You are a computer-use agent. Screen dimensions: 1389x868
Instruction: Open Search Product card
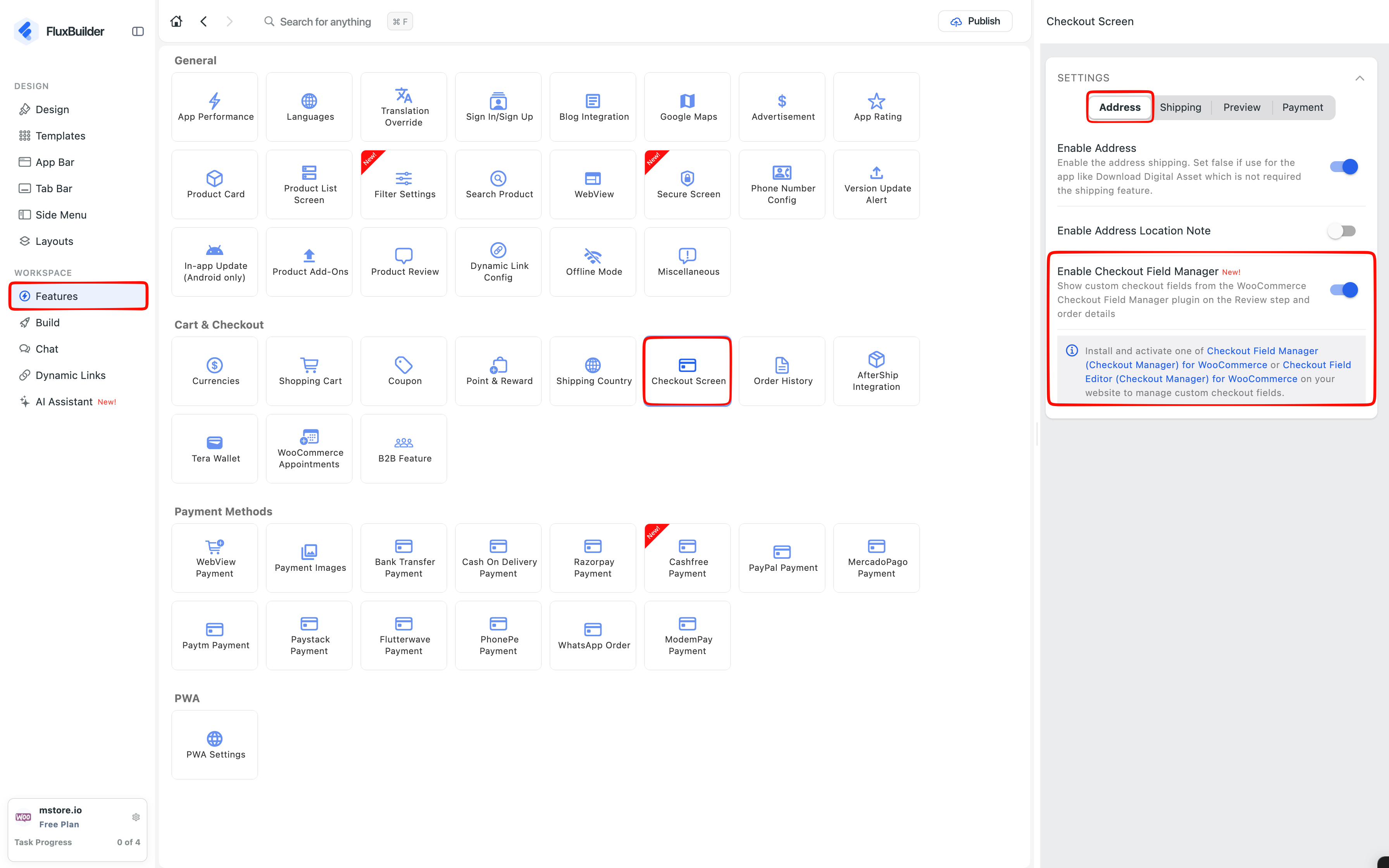point(498,184)
